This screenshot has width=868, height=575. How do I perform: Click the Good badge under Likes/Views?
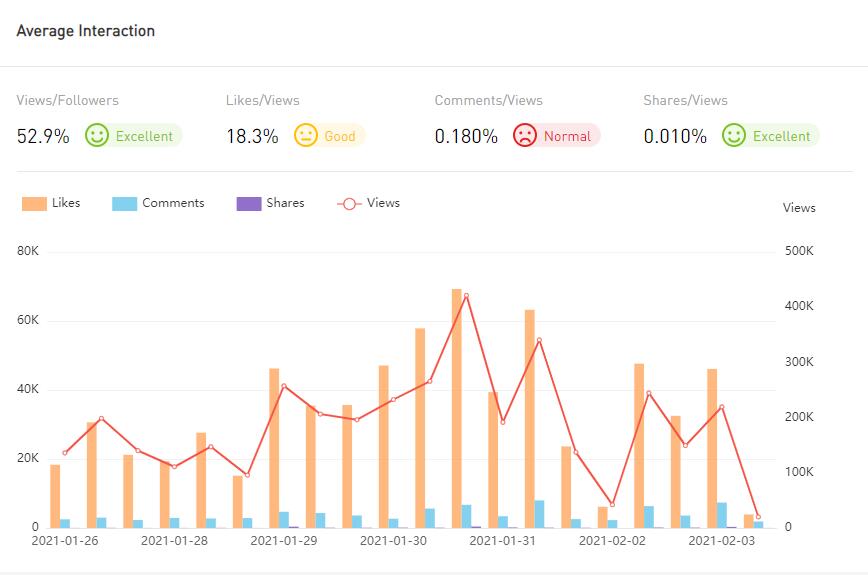tap(339, 136)
